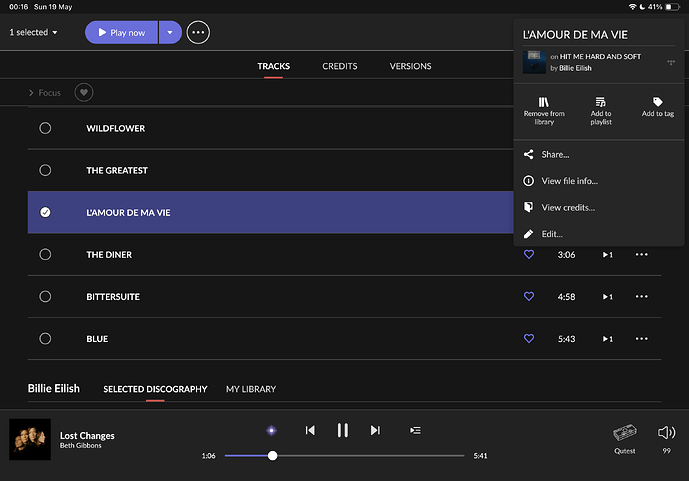Viewport: 689px width, 481px height.
Task: Open the three-dot more actions button beside Play now
Action: tap(198, 33)
